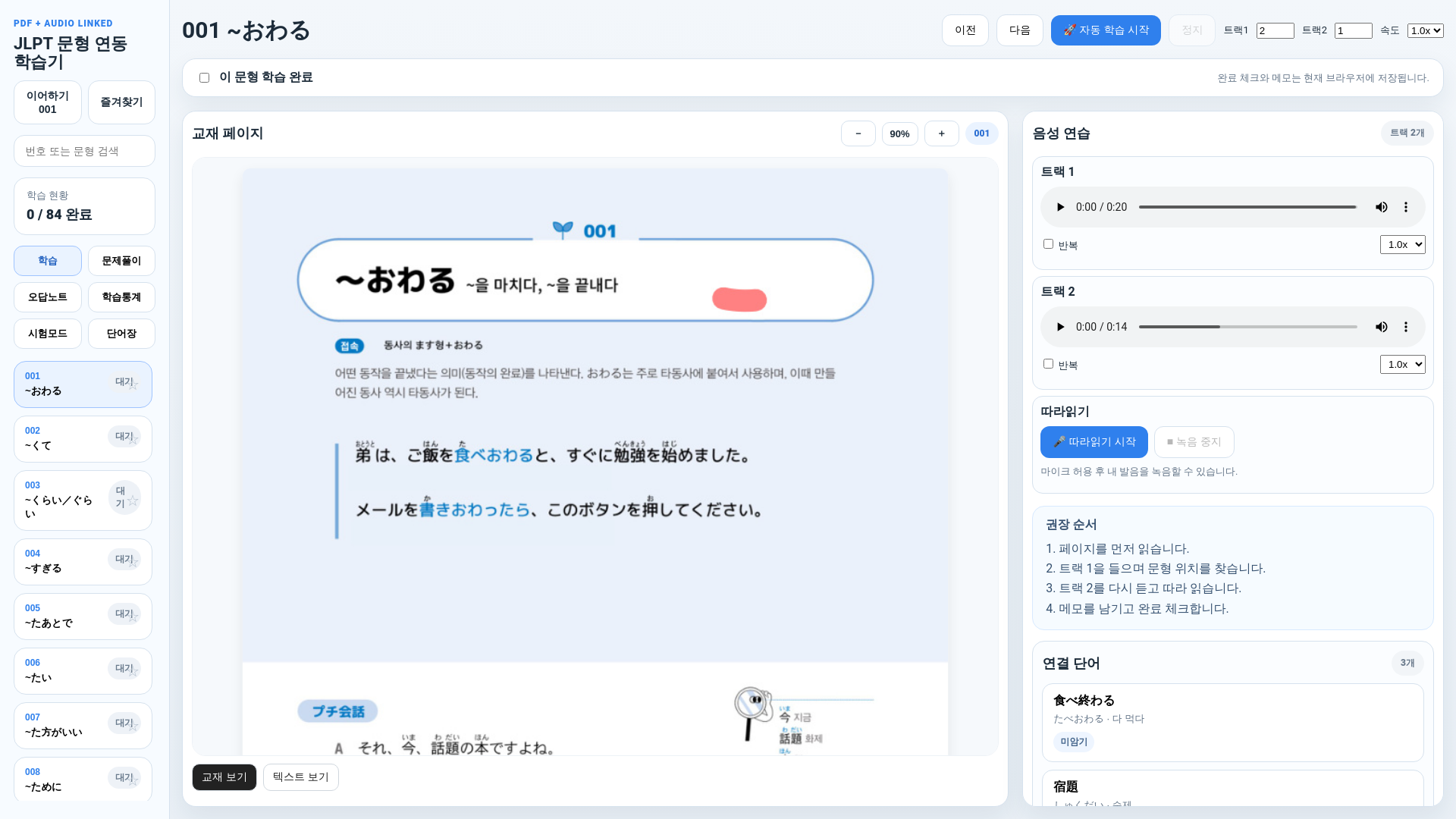The height and width of the screenshot is (819, 1456).
Task: Focus the 번호 또는 문형 검색 search box
Action: click(84, 151)
